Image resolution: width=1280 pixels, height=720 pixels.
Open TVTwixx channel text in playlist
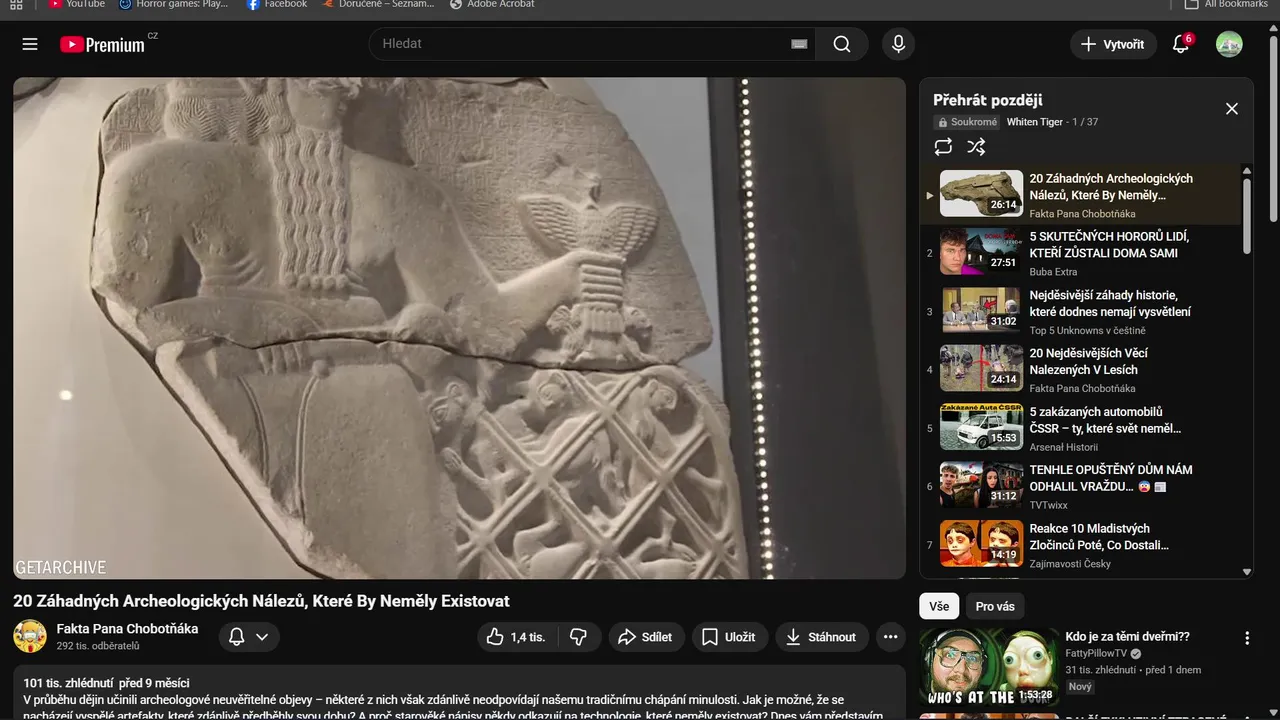1049,505
